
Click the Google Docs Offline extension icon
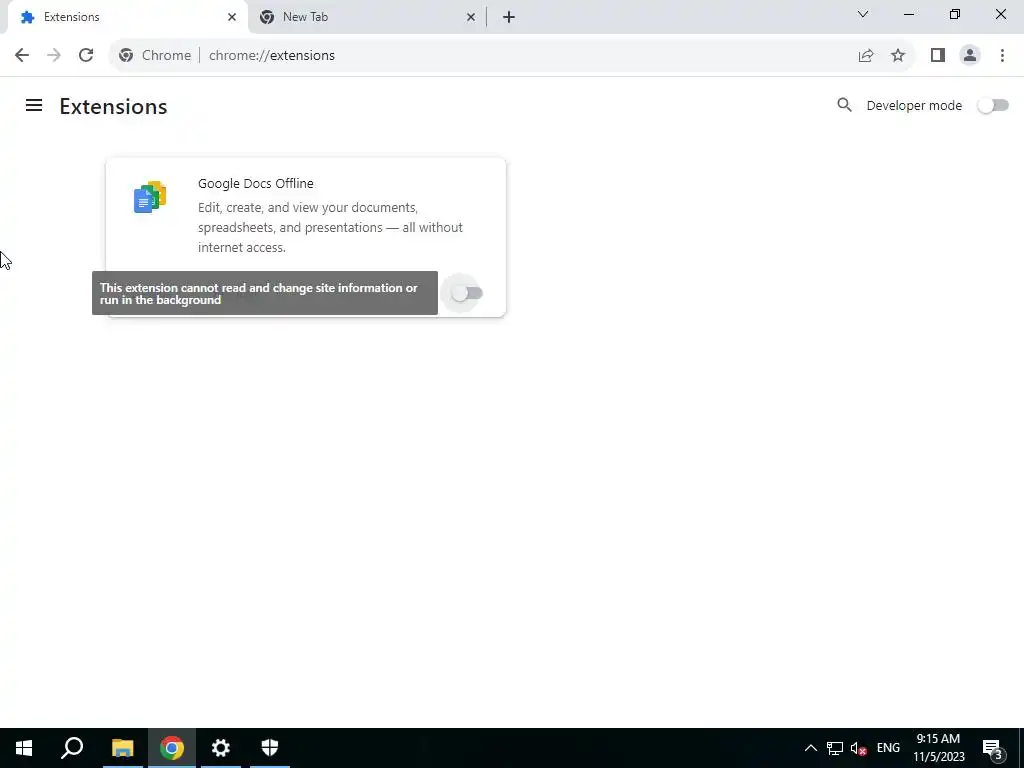[x=150, y=197]
